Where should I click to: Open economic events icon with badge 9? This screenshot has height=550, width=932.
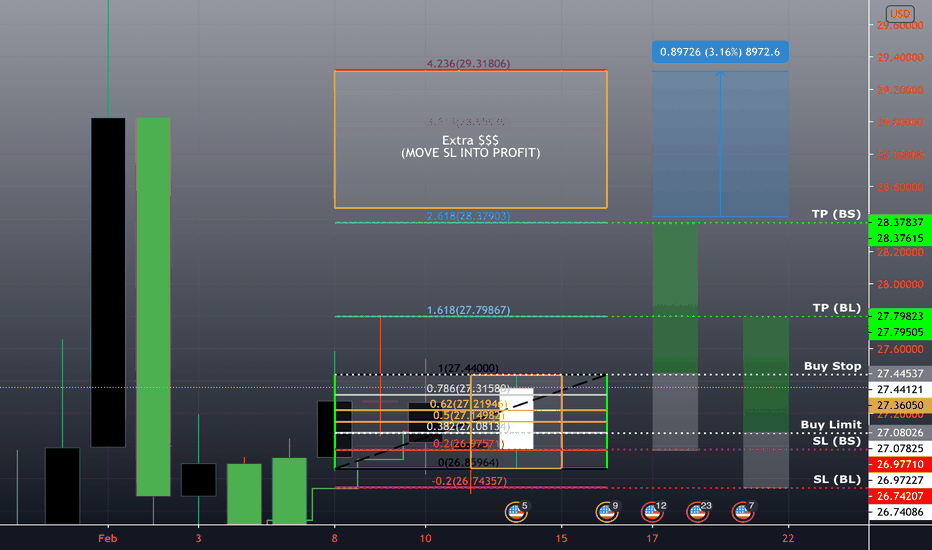[606, 511]
